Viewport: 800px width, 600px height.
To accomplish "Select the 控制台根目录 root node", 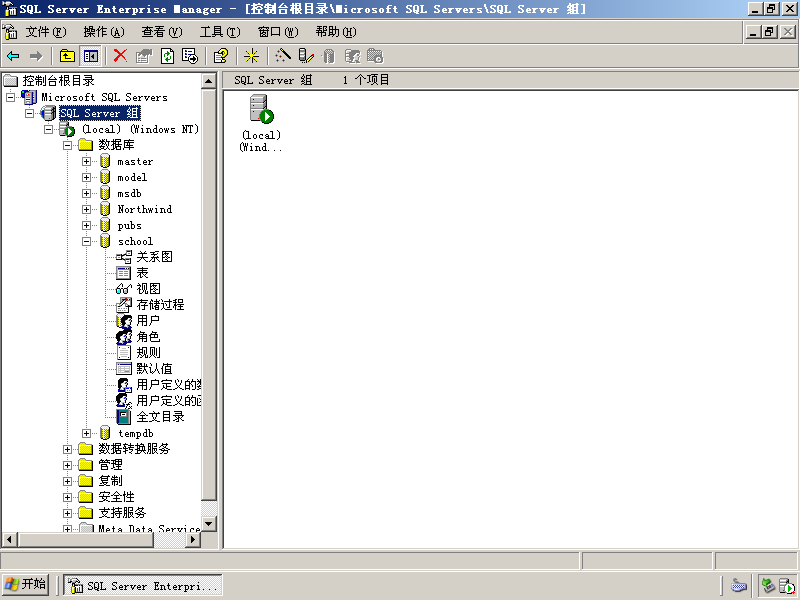I will coord(58,81).
